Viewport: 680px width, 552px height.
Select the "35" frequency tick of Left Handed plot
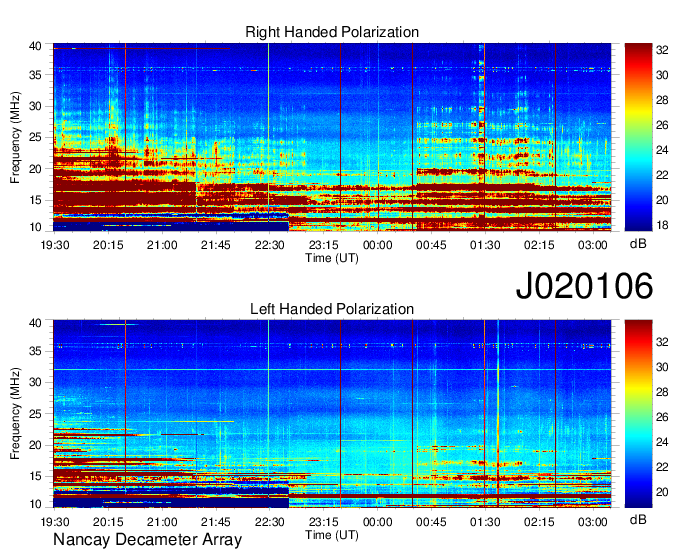pos(35,351)
